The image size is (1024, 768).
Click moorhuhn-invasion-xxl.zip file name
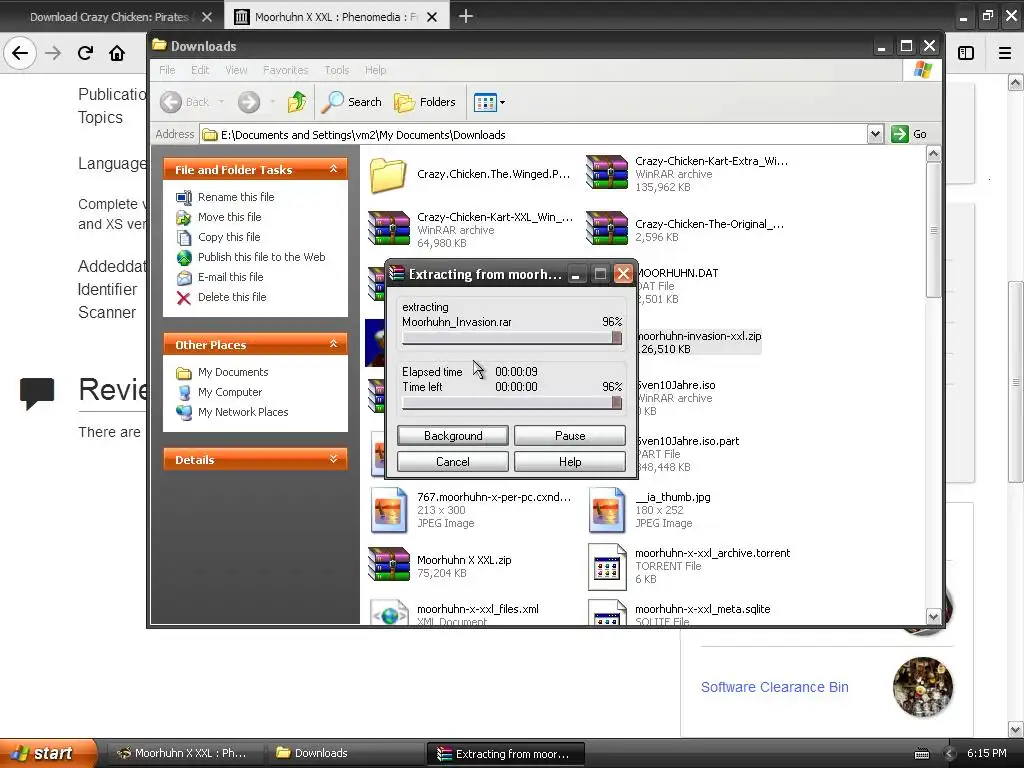click(699, 336)
